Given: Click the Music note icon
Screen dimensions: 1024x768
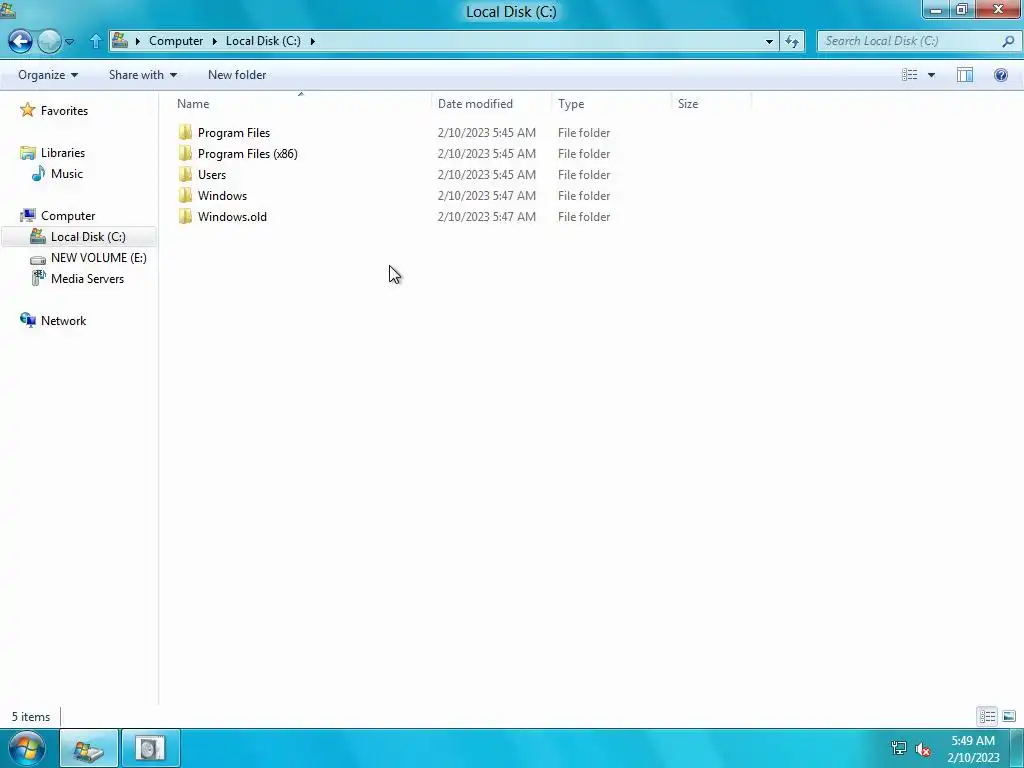Looking at the screenshot, I should 39,173.
